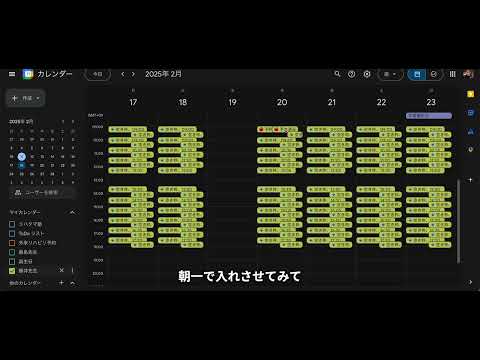
Task: Collapse the マイカレンダー section
Action: click(72, 212)
